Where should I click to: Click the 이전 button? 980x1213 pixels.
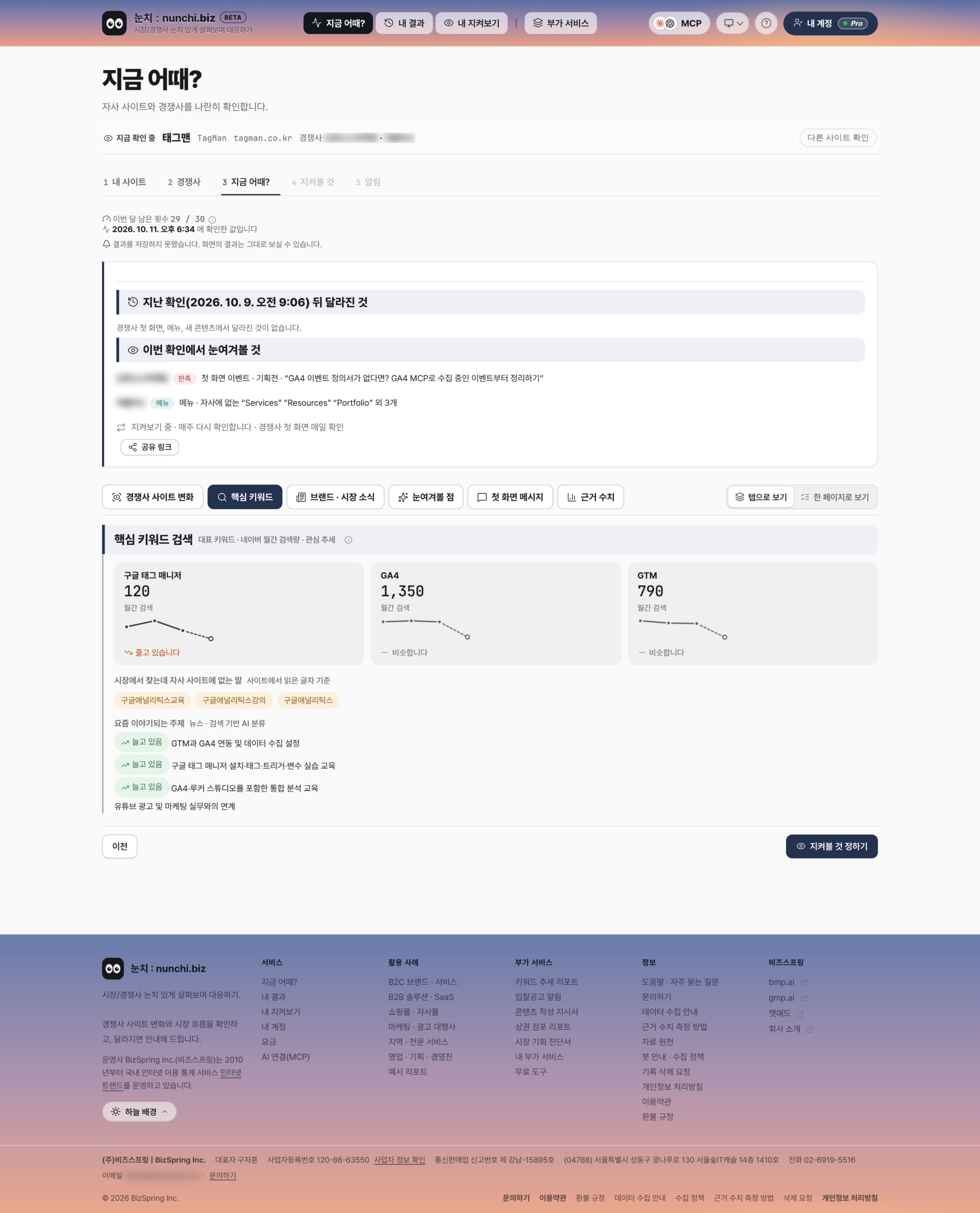pos(120,846)
